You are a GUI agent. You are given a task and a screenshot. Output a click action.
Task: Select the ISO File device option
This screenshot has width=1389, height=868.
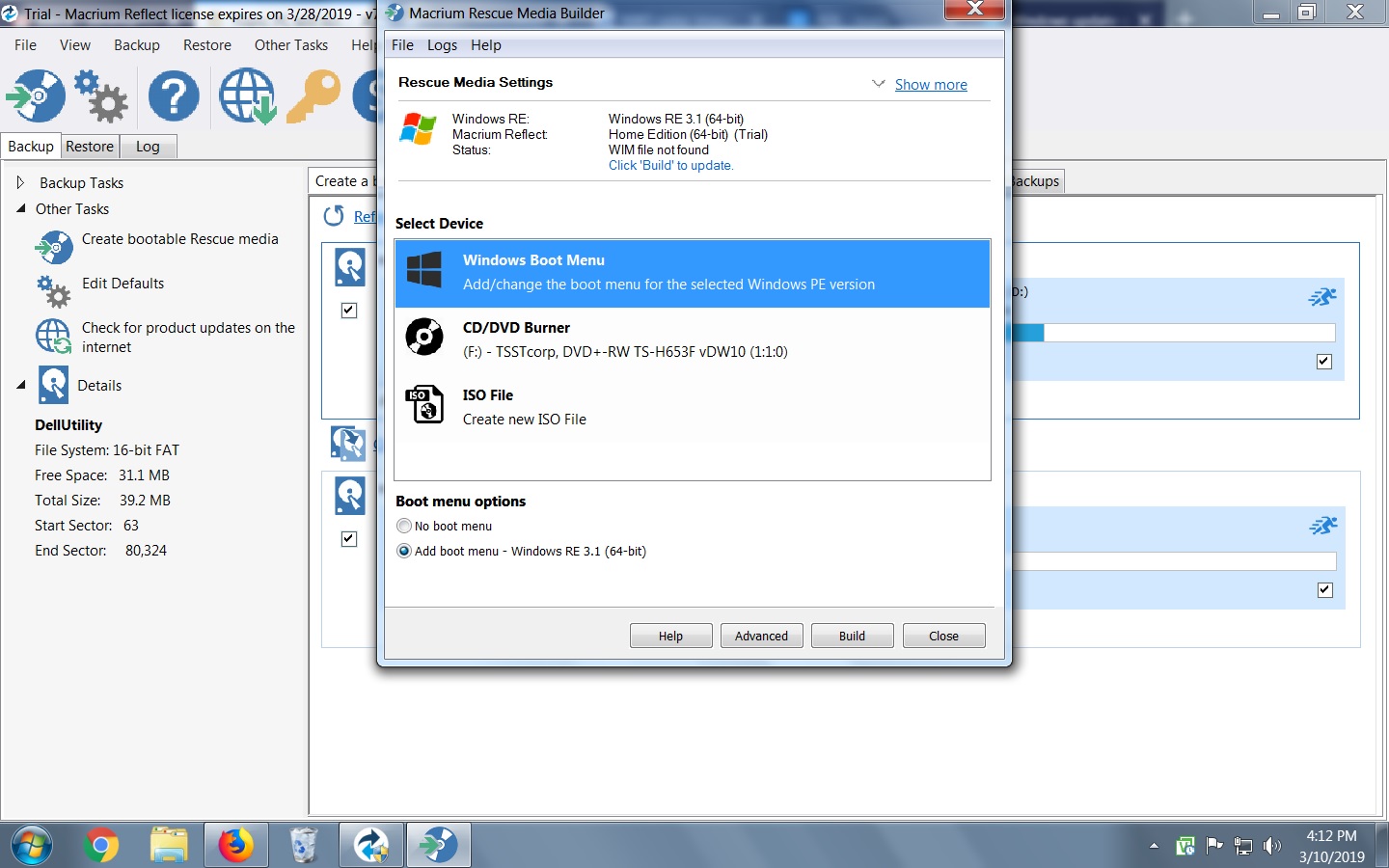(692, 407)
